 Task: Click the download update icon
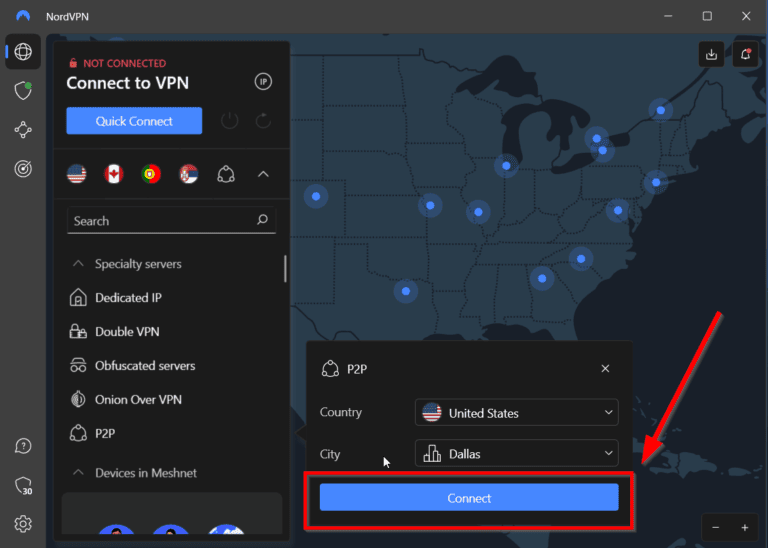pyautogui.click(x=712, y=54)
